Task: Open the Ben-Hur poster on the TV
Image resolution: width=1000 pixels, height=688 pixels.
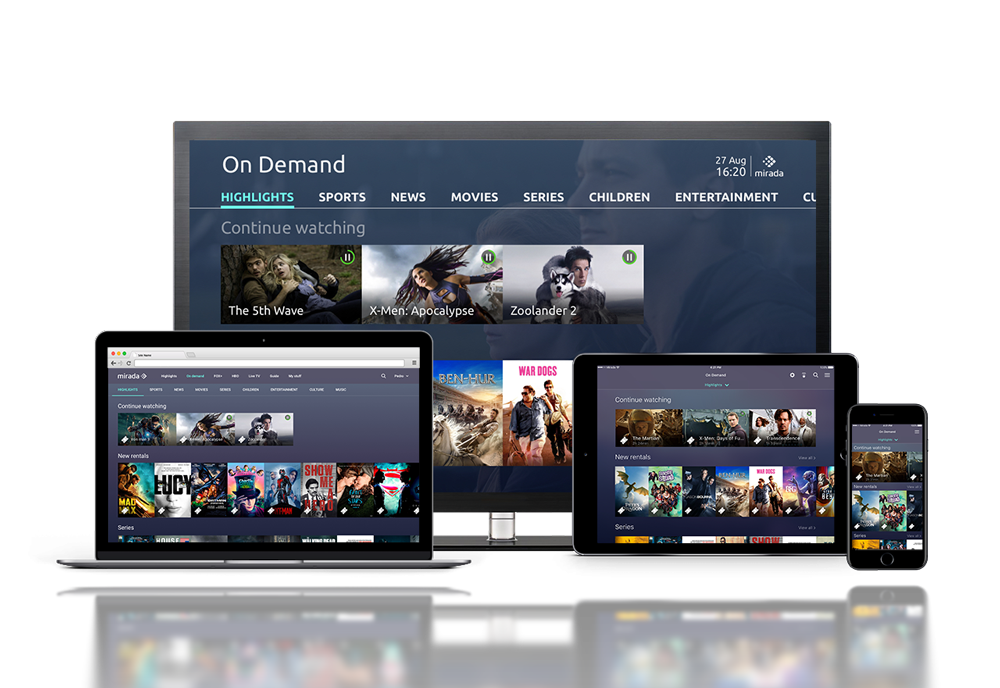Action: coord(467,413)
